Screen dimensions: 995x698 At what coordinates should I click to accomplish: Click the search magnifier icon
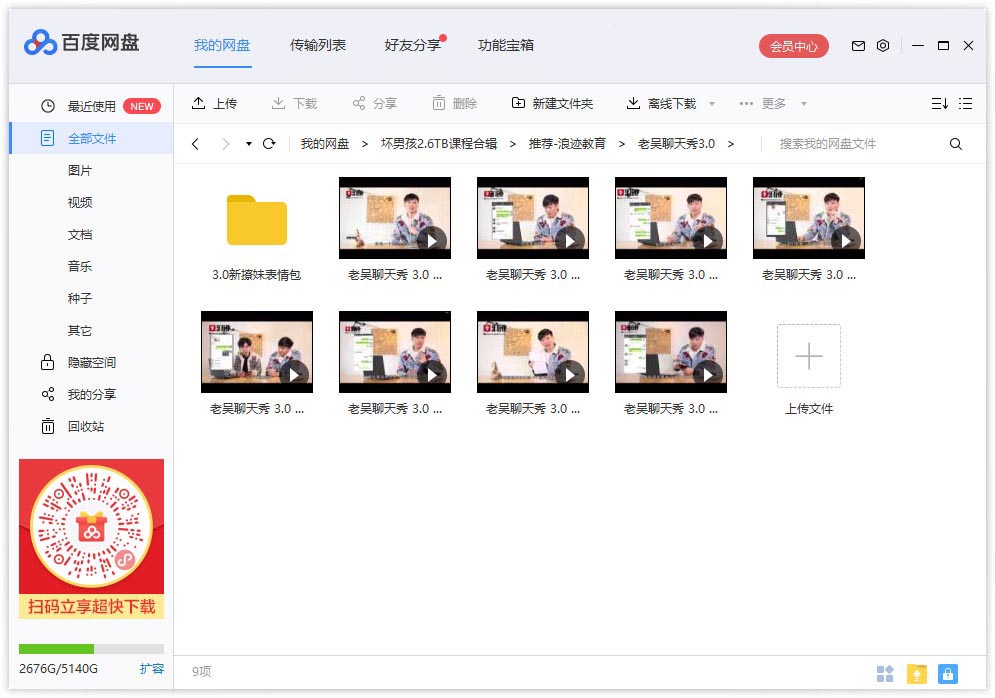click(956, 144)
